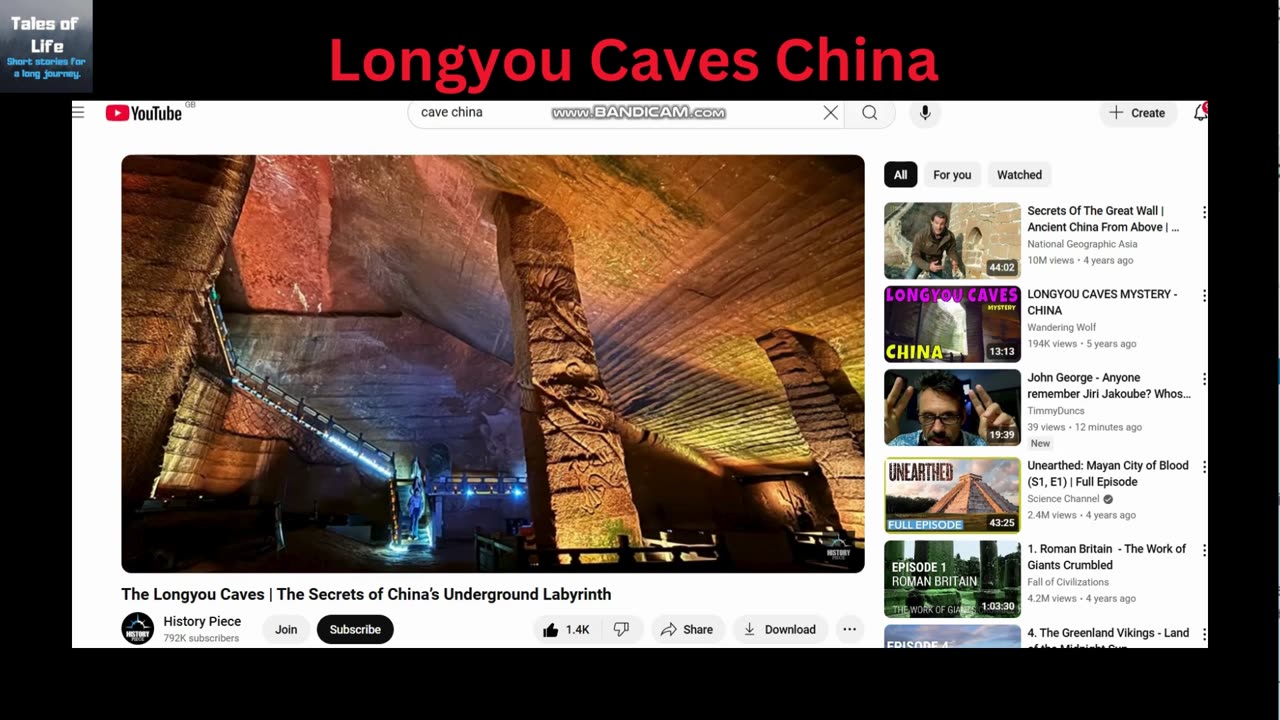This screenshot has width=1280, height=720.
Task: Click 'National Geographic Asia' channel text
Action: click(1082, 244)
